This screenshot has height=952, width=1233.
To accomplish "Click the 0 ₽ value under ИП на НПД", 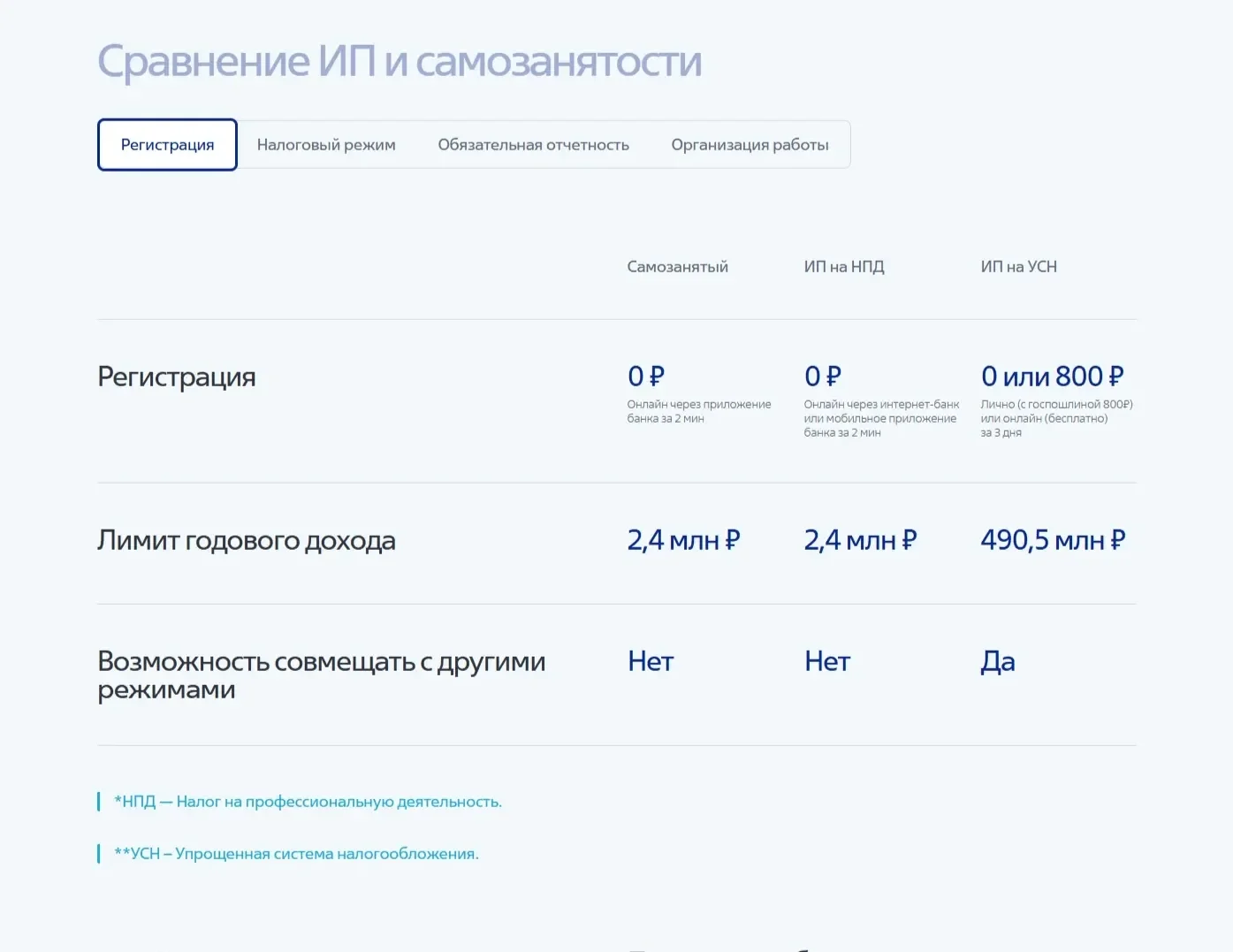I will [x=823, y=377].
